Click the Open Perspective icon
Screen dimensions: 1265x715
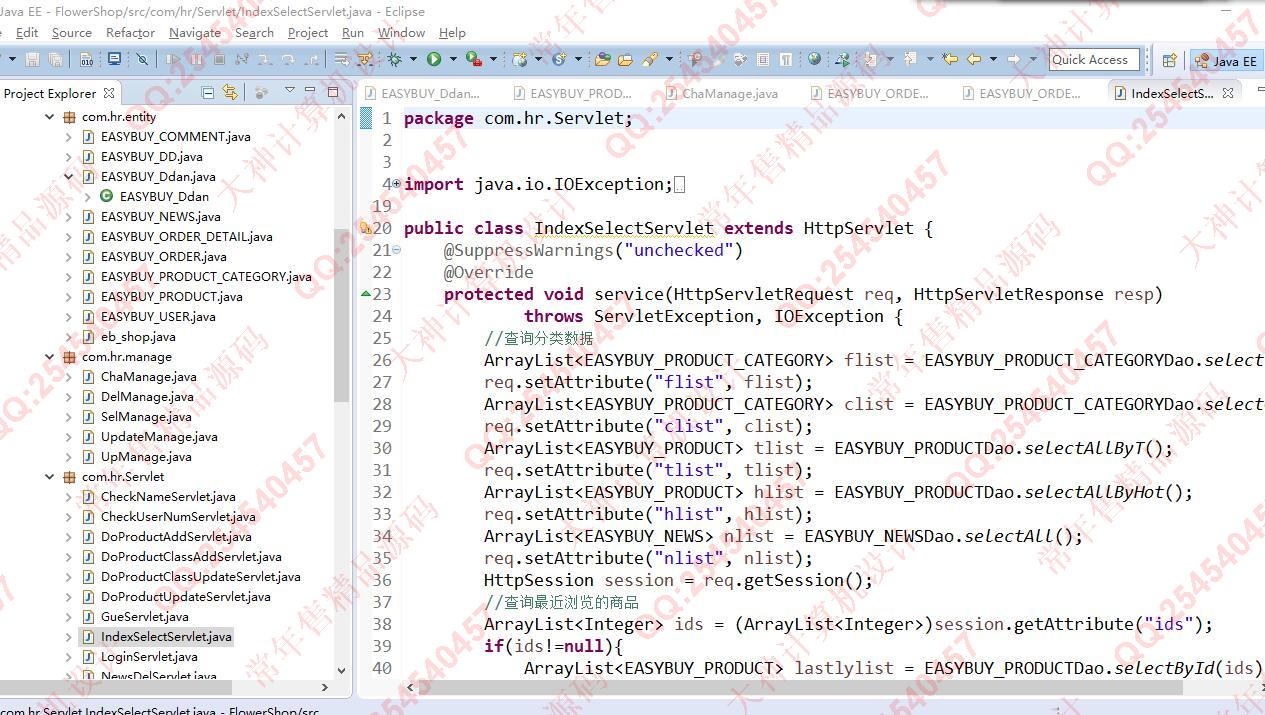coord(1169,60)
